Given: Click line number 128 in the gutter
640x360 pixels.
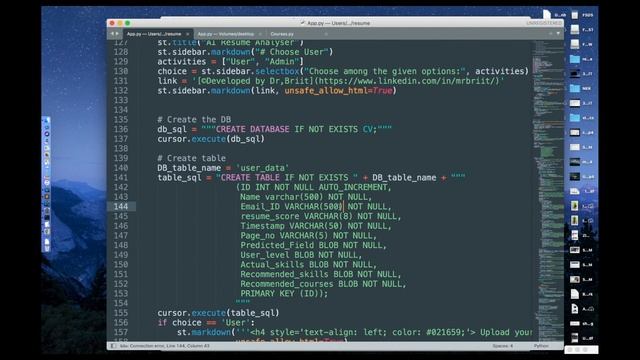Looking at the screenshot, I should (121, 52).
